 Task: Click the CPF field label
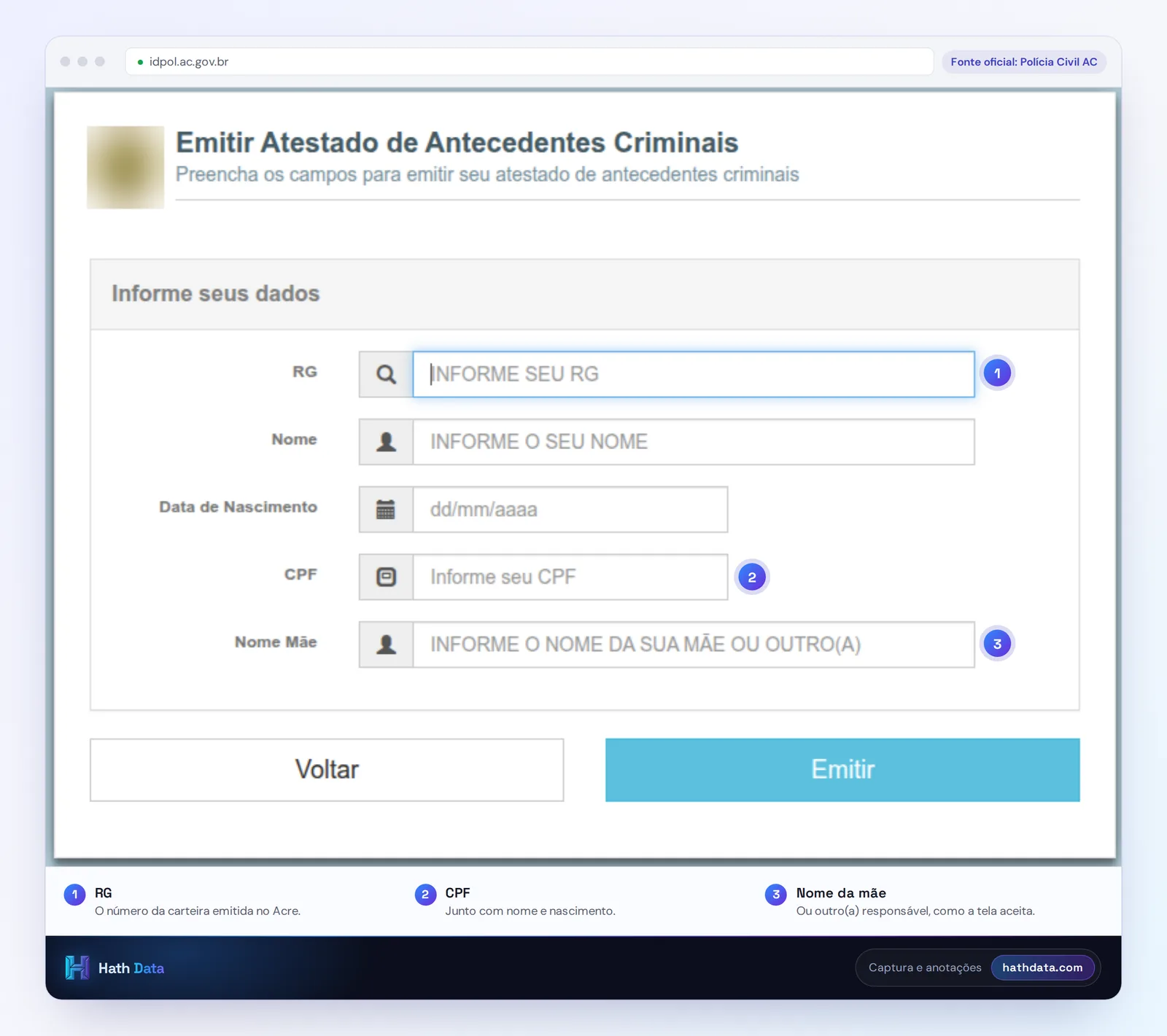tap(301, 575)
